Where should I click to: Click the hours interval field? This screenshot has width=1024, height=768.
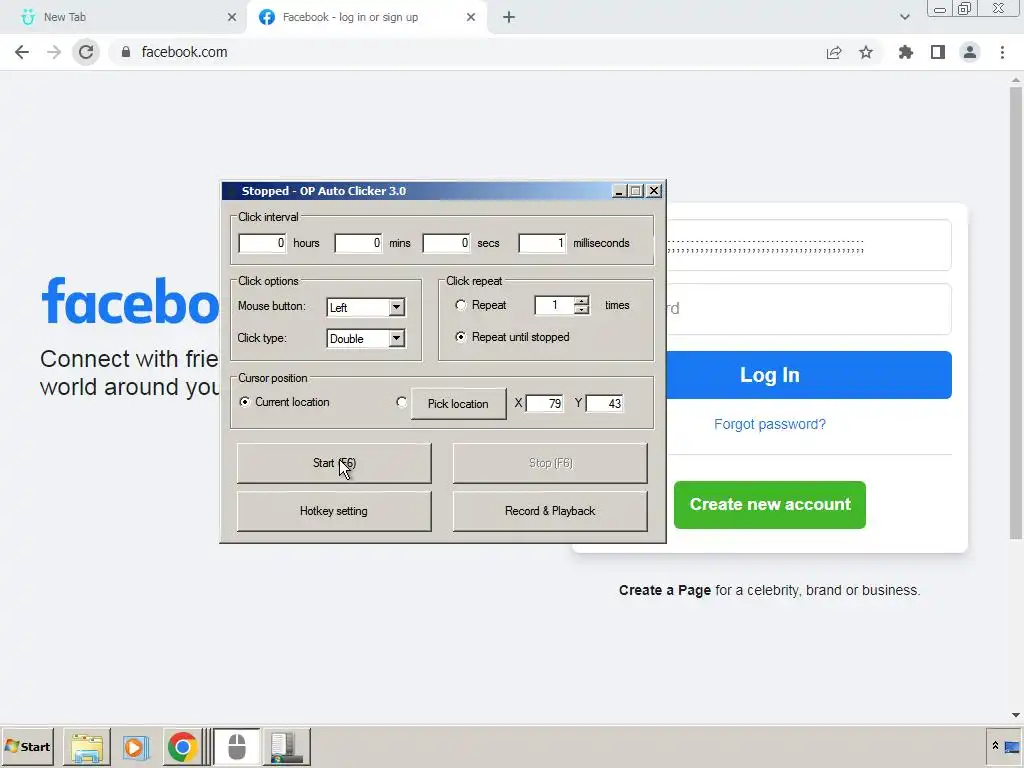(262, 243)
